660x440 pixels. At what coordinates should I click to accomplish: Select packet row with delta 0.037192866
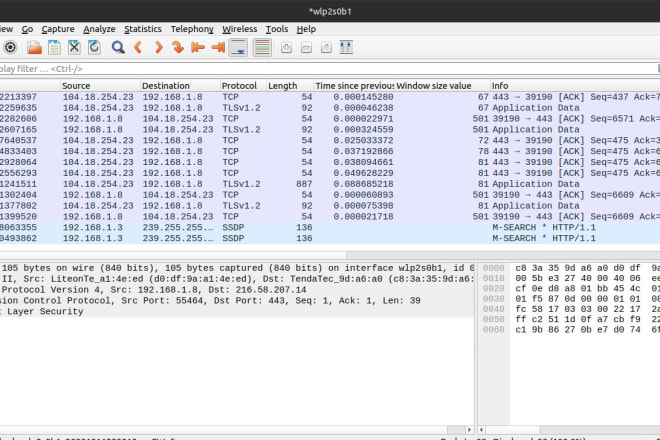[330, 152]
